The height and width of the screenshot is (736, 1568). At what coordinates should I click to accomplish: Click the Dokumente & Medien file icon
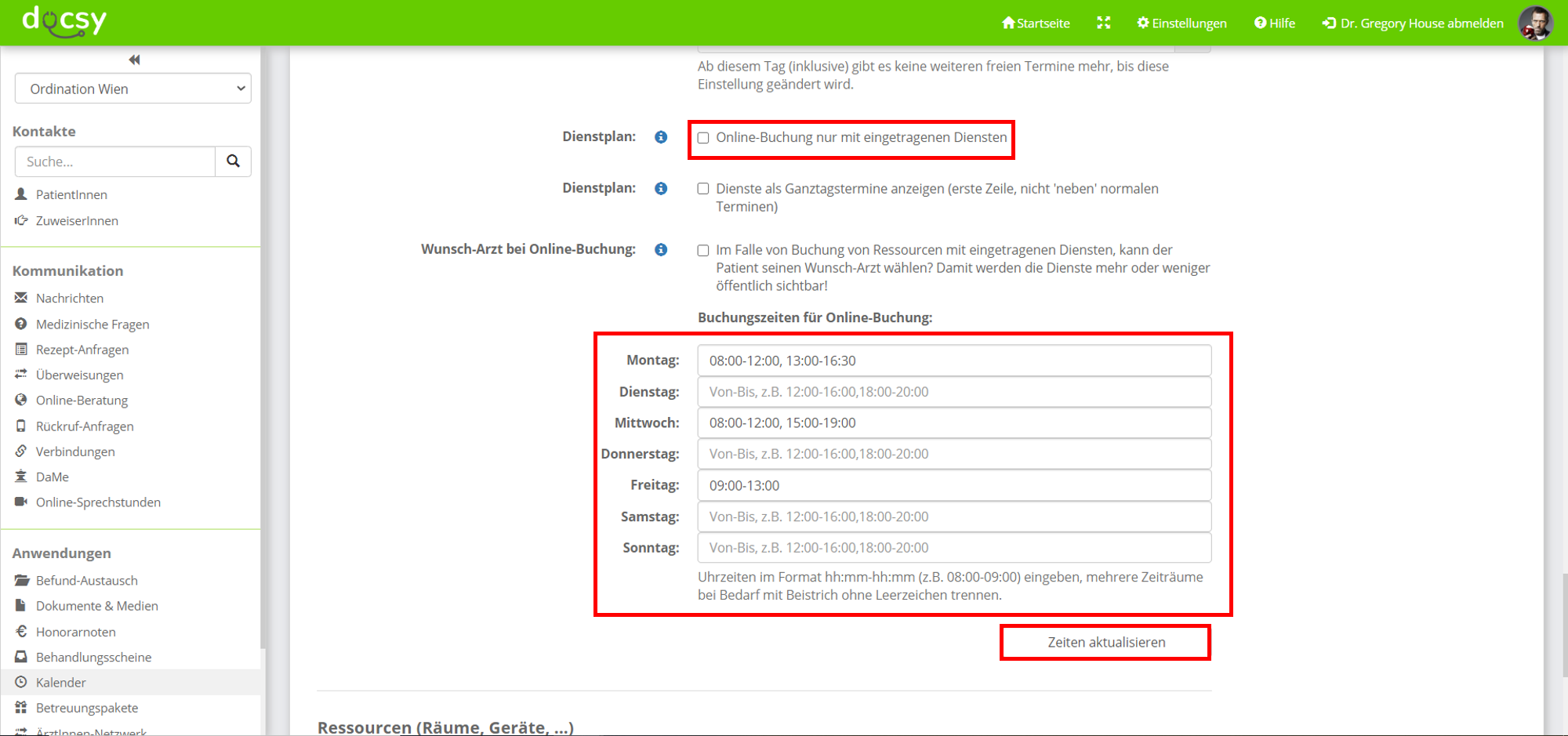pos(21,605)
